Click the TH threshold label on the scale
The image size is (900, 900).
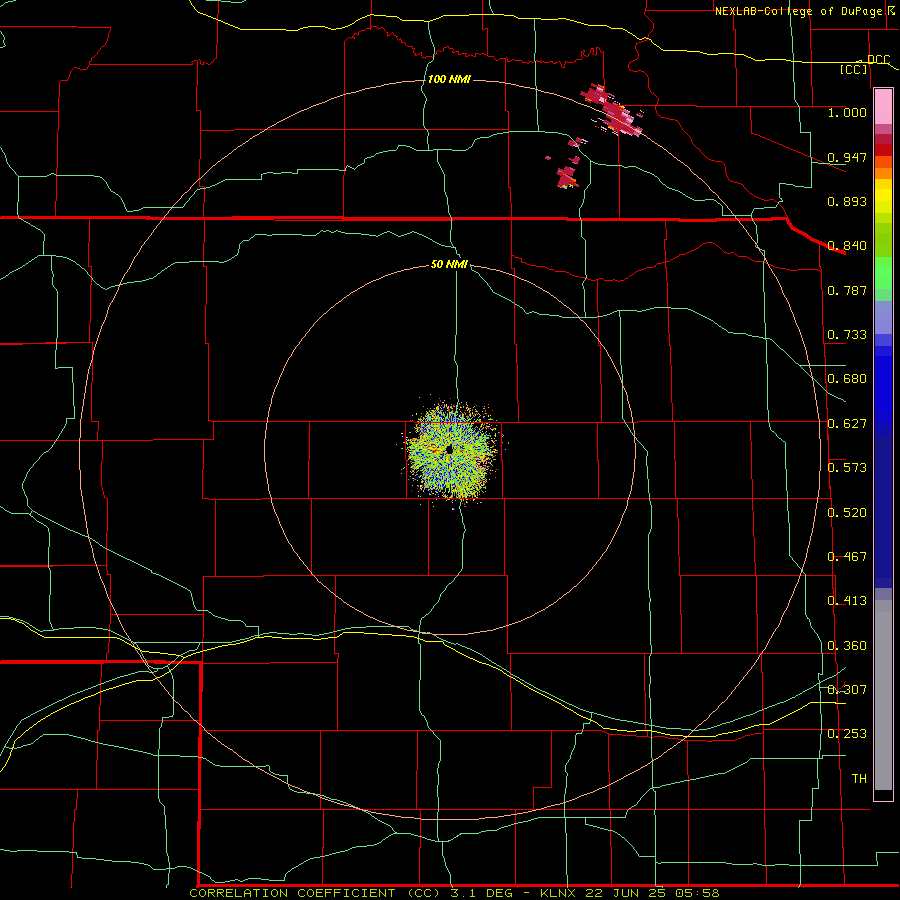pyautogui.click(x=859, y=779)
